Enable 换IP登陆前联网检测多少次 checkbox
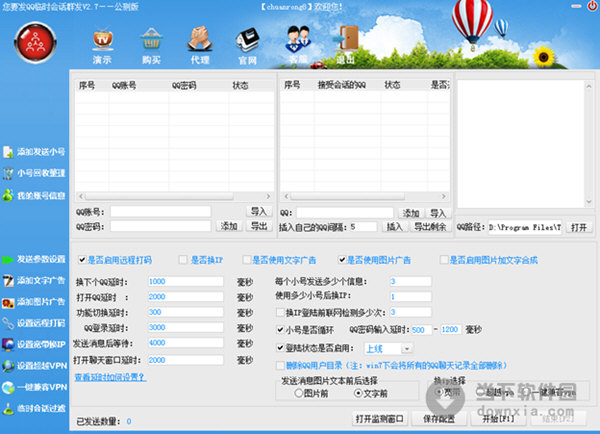The width and height of the screenshot is (600, 434). pos(280,312)
